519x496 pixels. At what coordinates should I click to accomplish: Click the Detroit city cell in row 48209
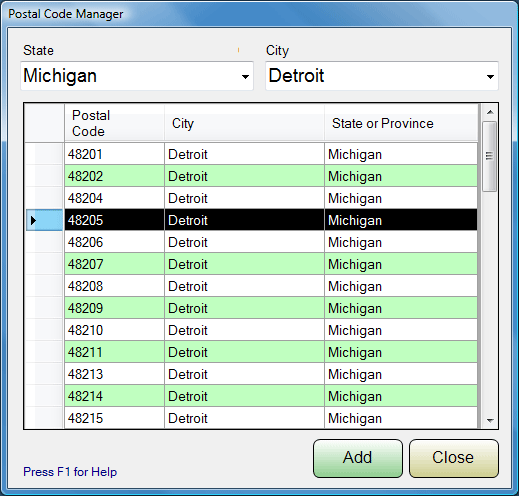tap(244, 308)
